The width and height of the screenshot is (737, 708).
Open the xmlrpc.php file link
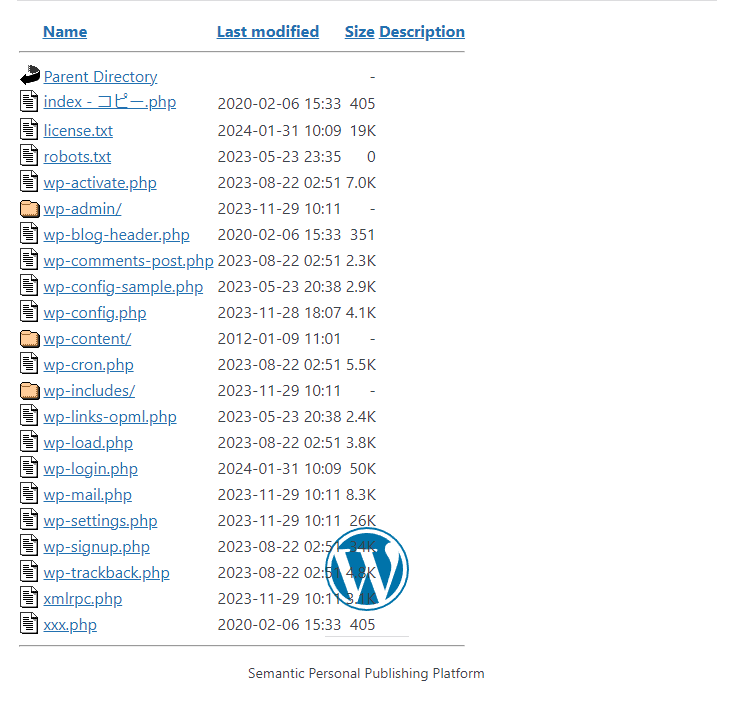click(x=83, y=599)
